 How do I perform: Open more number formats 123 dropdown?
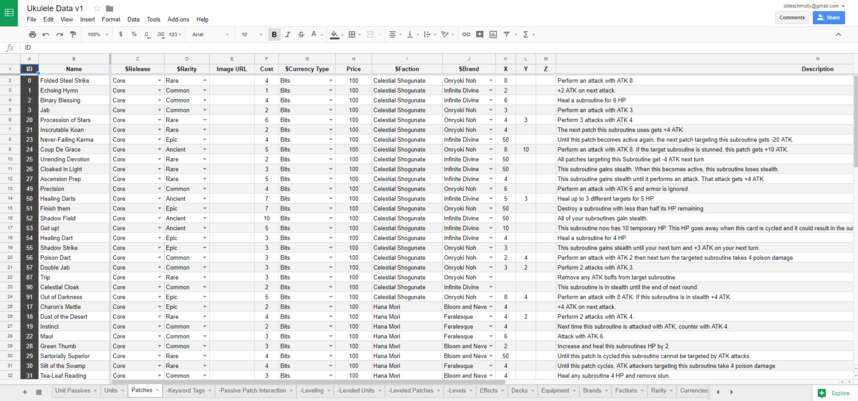click(x=176, y=34)
